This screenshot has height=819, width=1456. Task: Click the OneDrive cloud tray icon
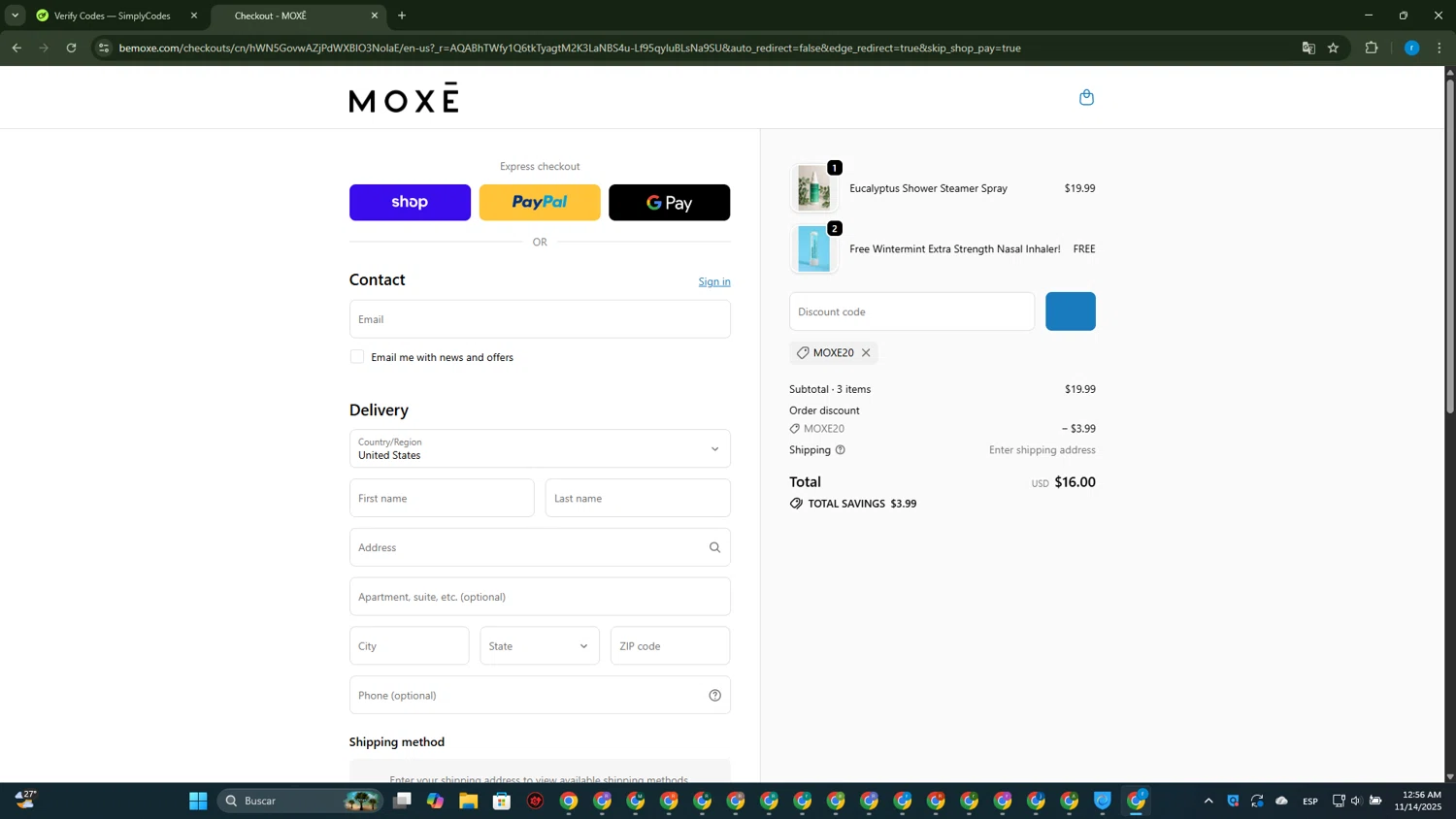(x=1281, y=801)
